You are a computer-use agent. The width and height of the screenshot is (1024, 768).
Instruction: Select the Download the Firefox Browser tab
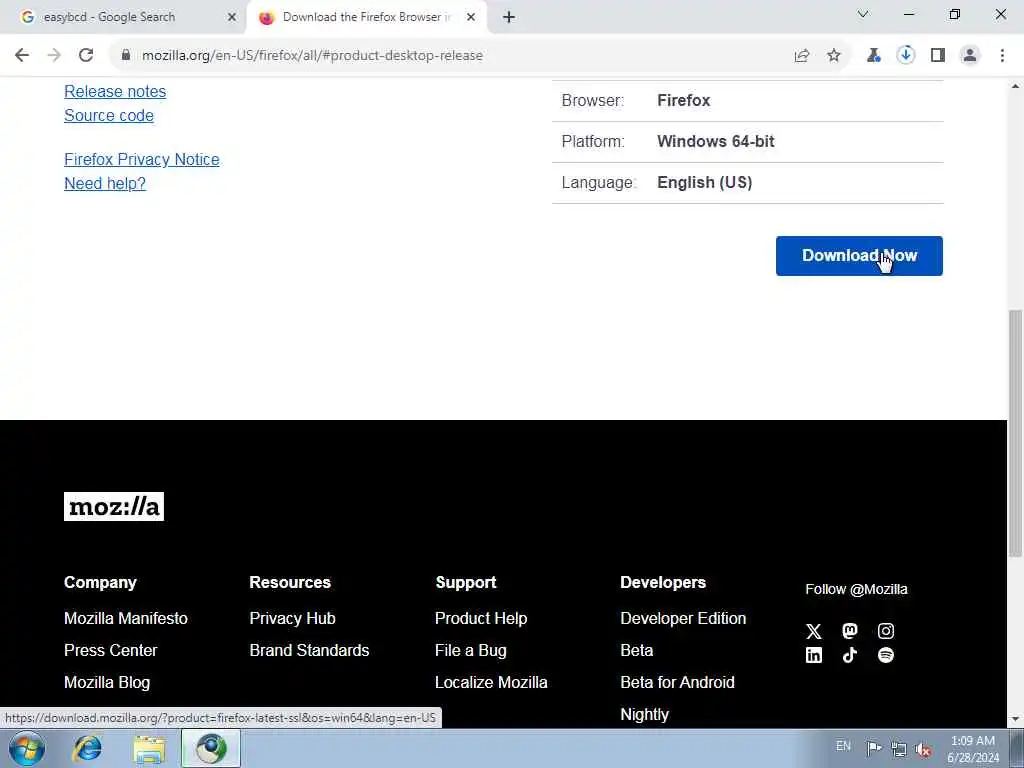(366, 17)
